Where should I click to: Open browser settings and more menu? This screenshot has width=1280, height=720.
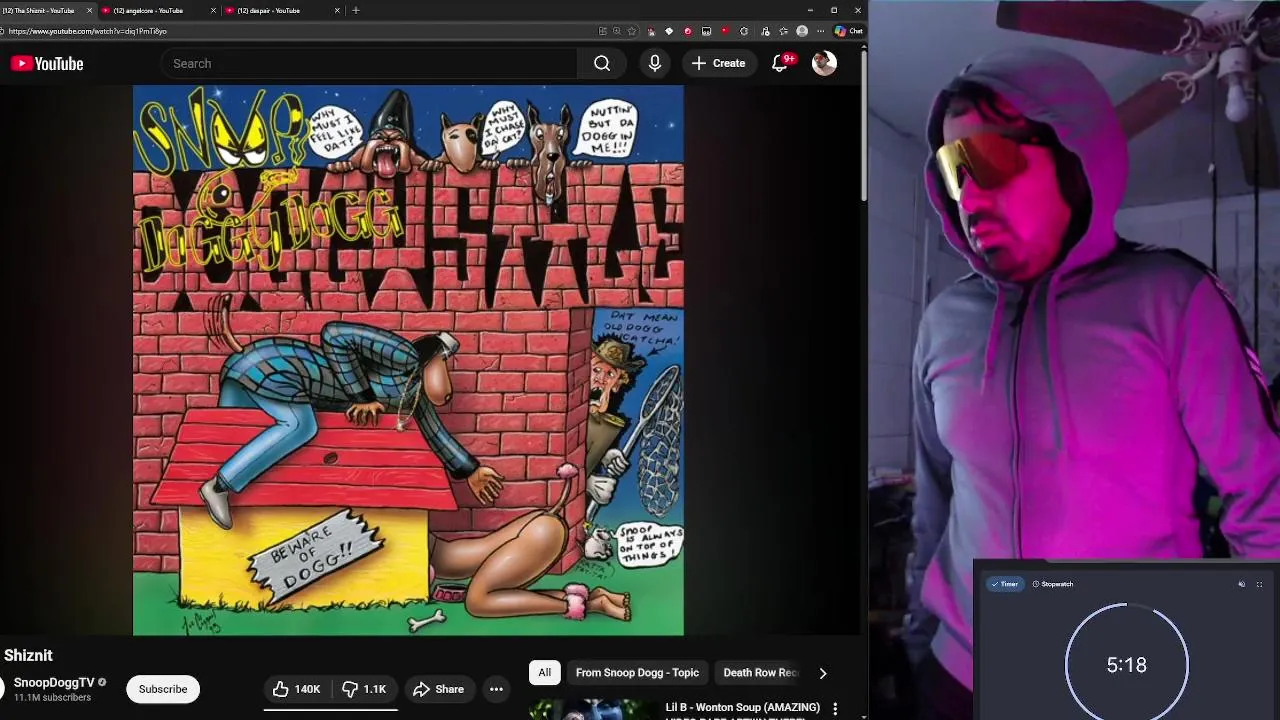pos(821,31)
